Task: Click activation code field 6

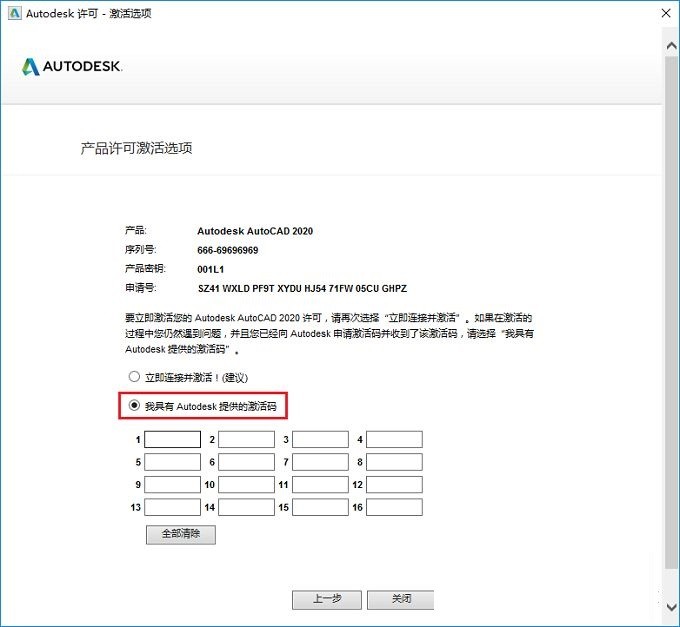Action: [x=246, y=462]
